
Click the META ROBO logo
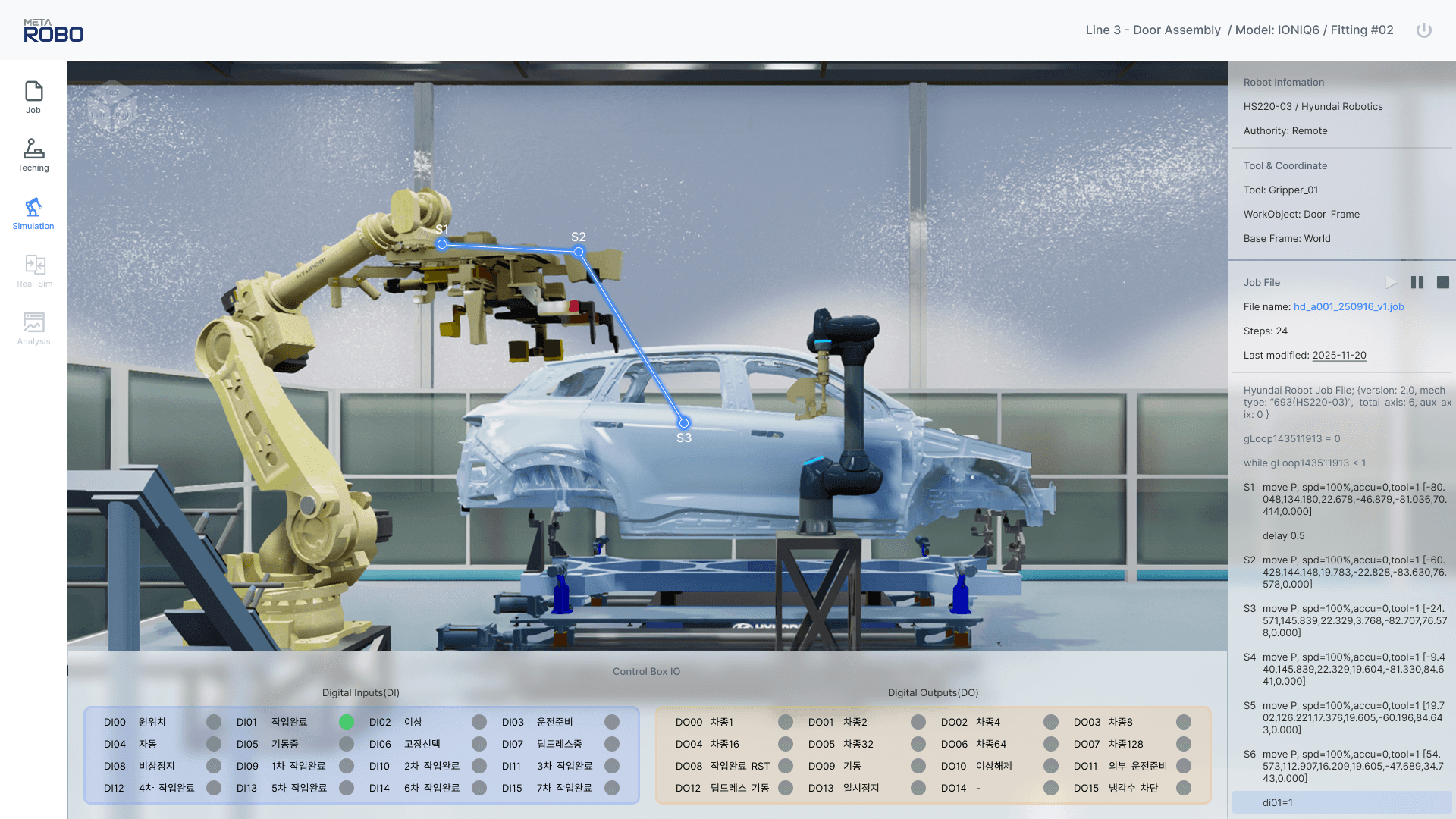[x=53, y=30]
